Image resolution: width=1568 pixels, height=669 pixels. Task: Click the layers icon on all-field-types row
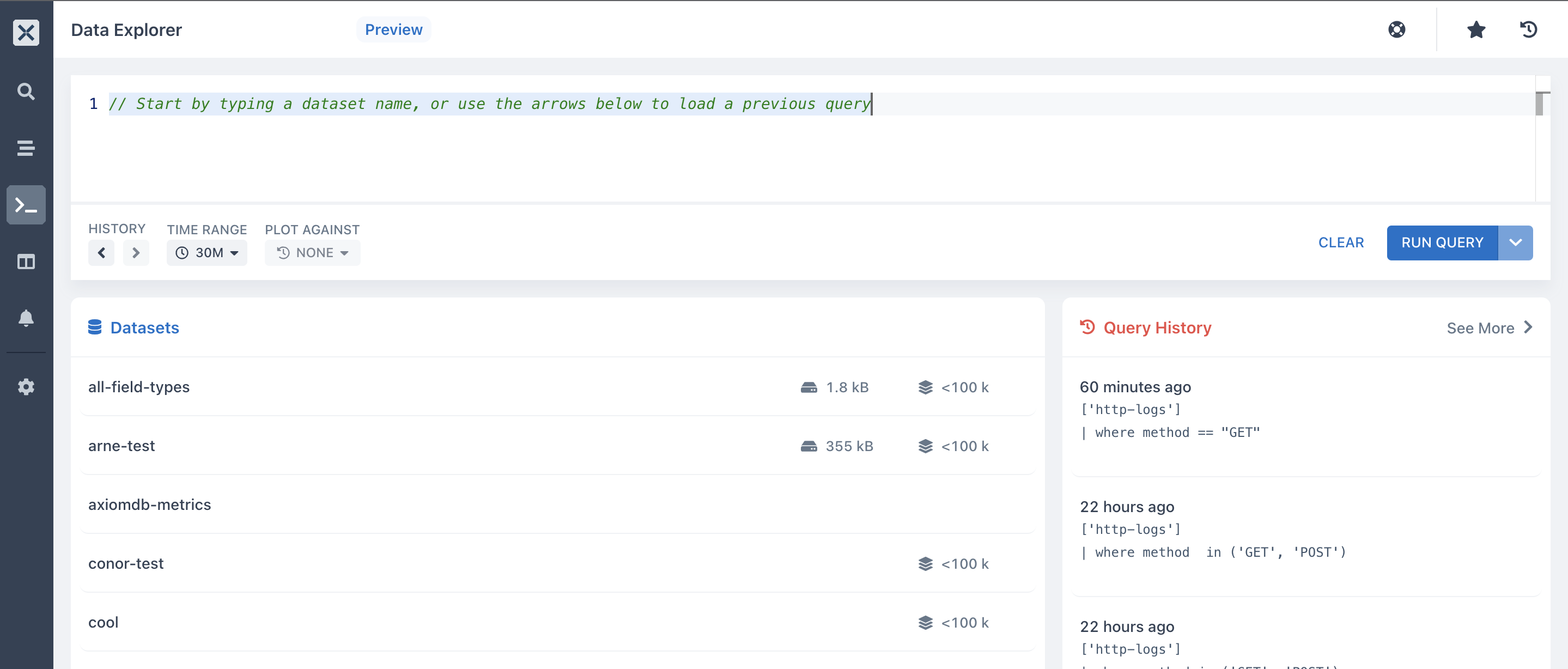[x=925, y=387]
